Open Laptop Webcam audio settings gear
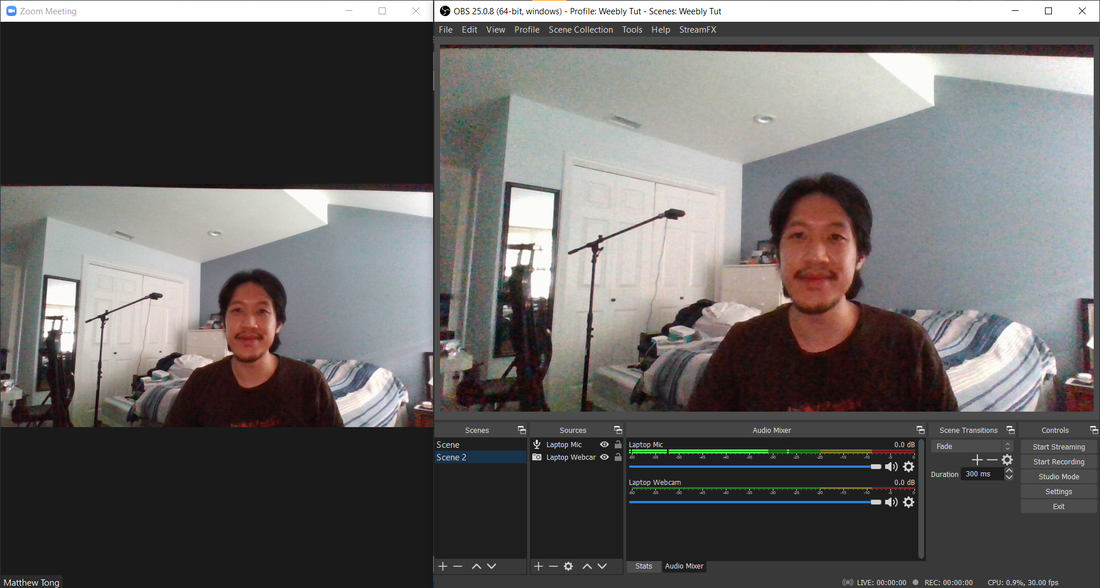The height and width of the screenshot is (588, 1100). point(908,502)
